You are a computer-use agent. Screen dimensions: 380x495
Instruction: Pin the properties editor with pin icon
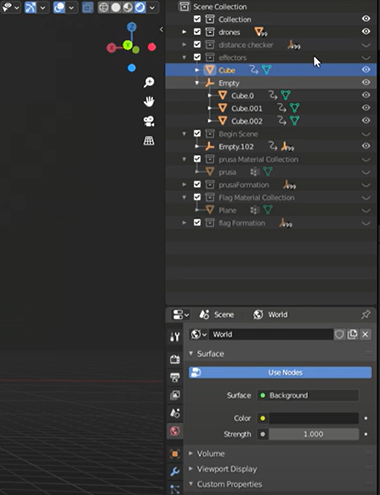click(366, 314)
